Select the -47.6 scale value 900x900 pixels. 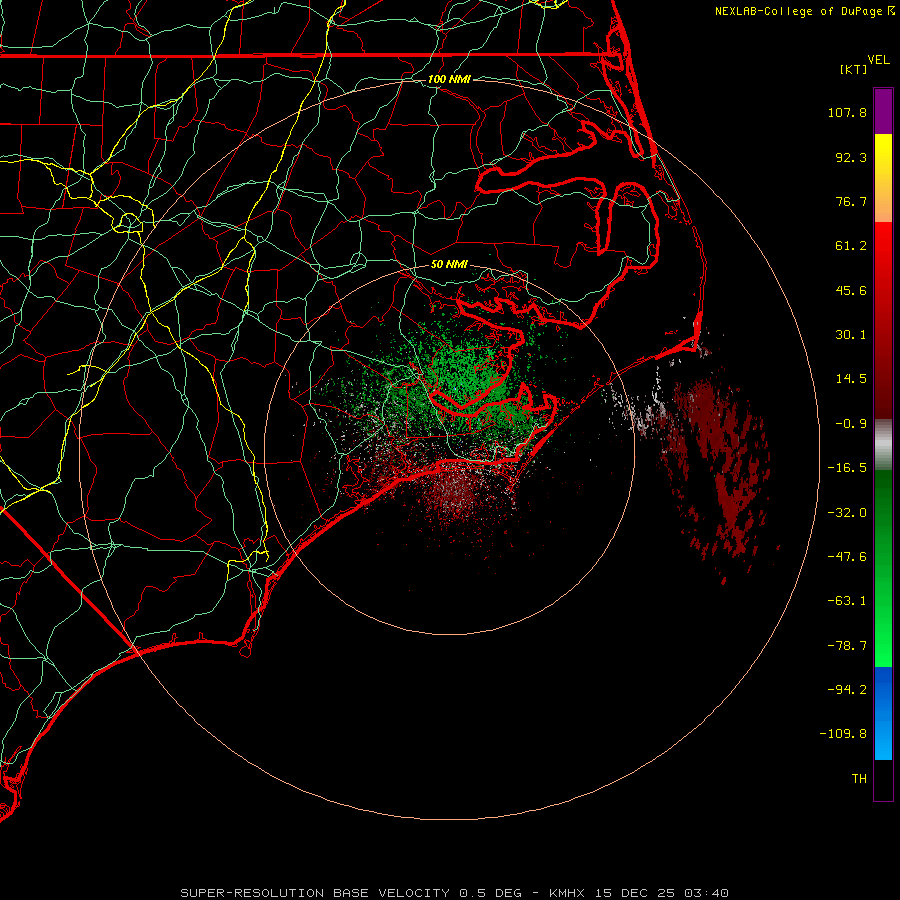tap(847, 557)
